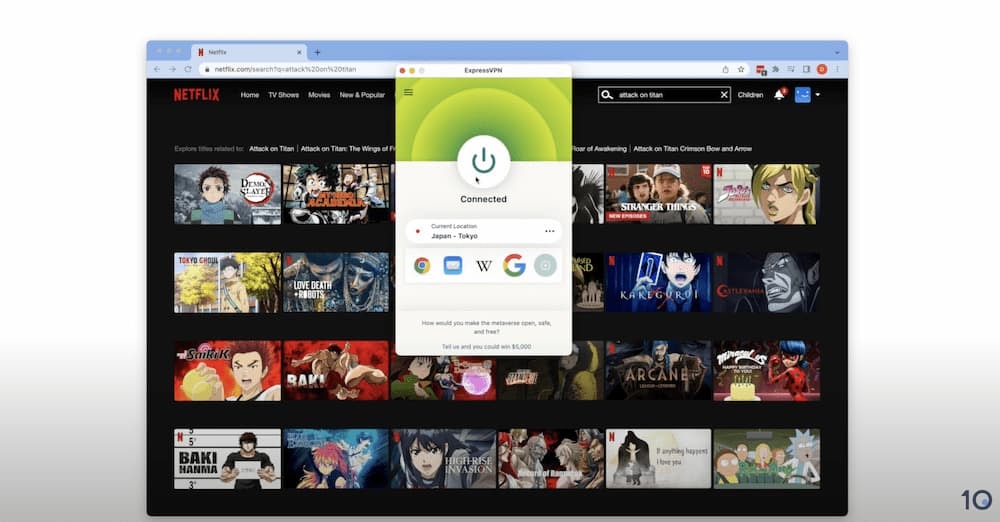Open ExpressVPN location options (three dots)
This screenshot has height=522, width=1000.
pos(549,231)
